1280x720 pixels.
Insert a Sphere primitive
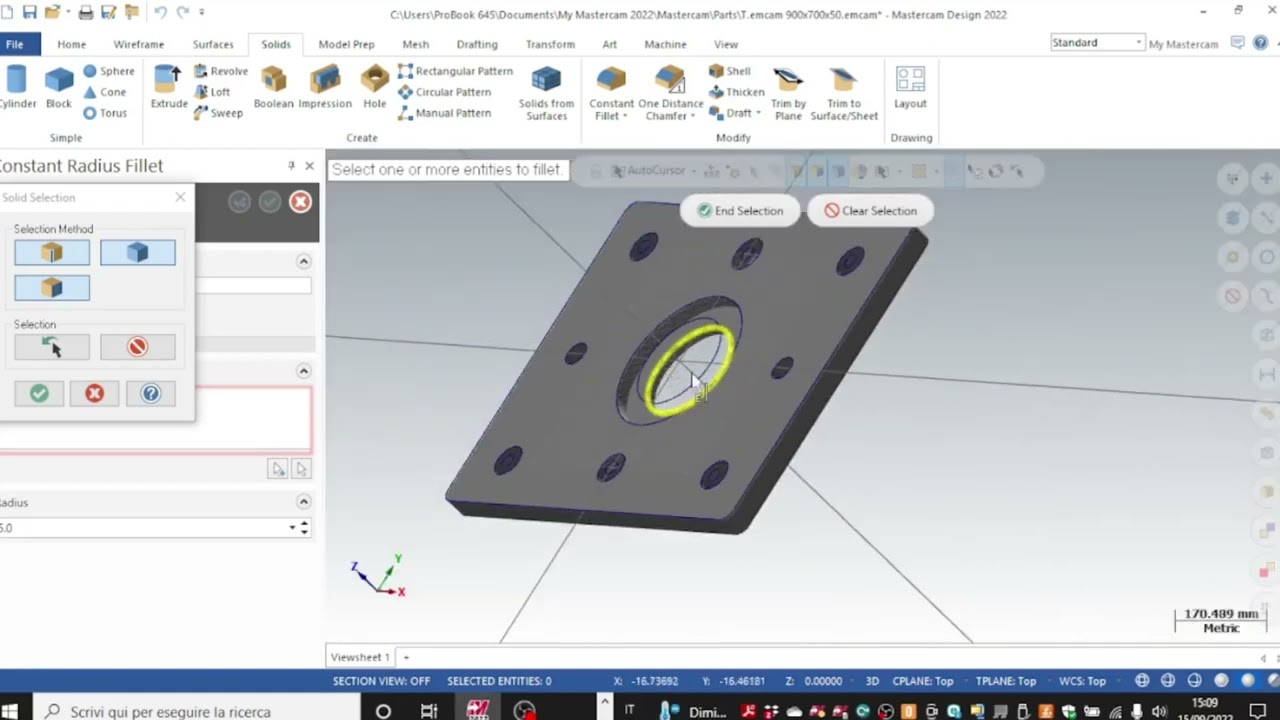pyautogui.click(x=108, y=71)
